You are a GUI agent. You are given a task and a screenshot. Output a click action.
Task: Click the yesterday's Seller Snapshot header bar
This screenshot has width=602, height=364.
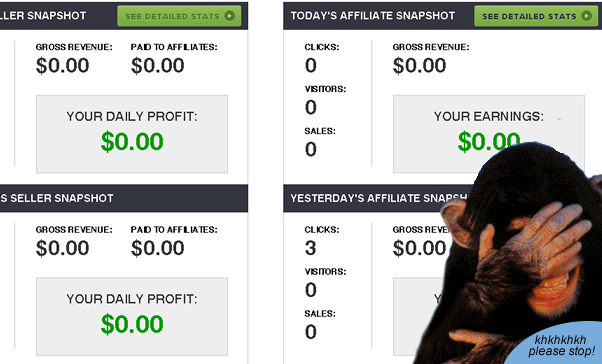(124, 198)
